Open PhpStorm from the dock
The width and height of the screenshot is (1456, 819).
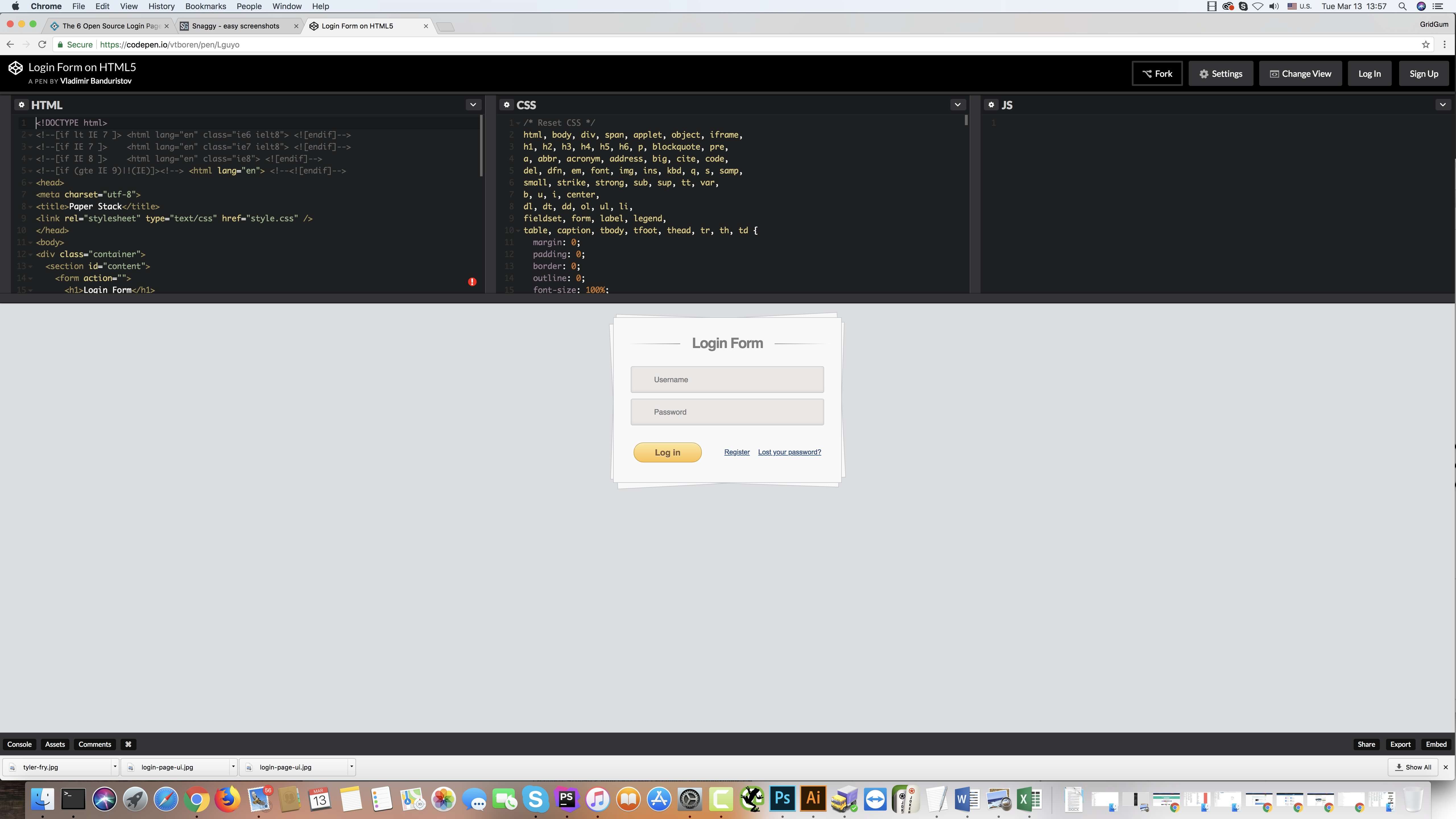(x=566, y=799)
